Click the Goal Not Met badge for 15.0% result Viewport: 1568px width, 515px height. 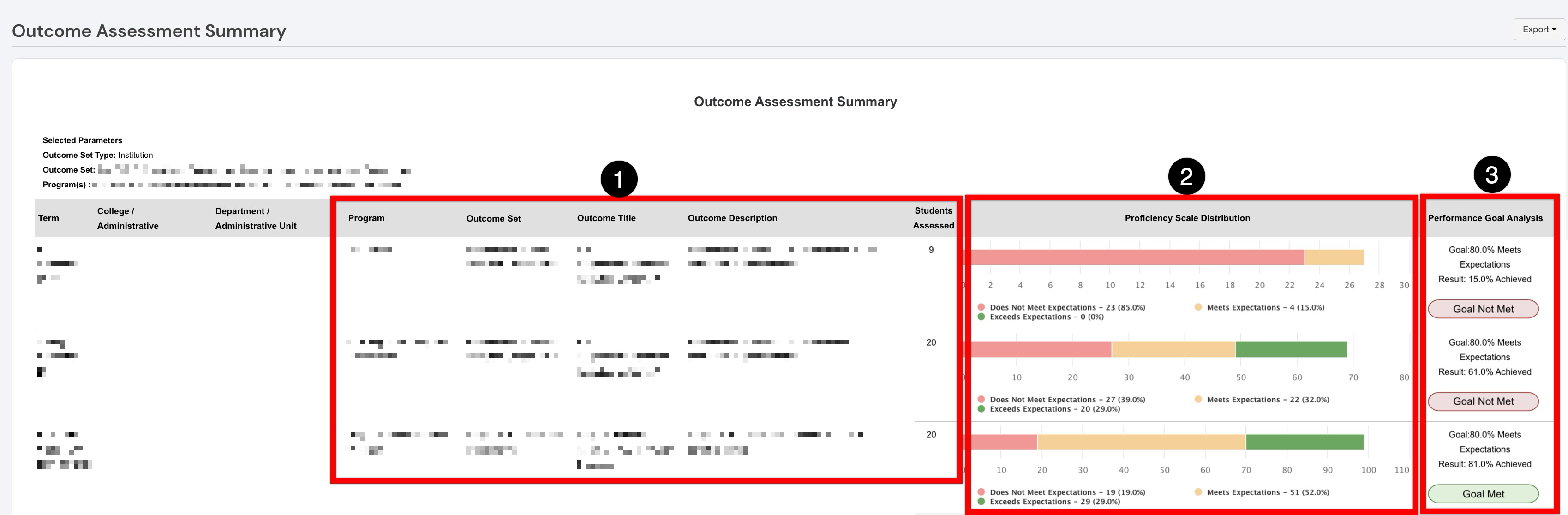tap(1483, 309)
